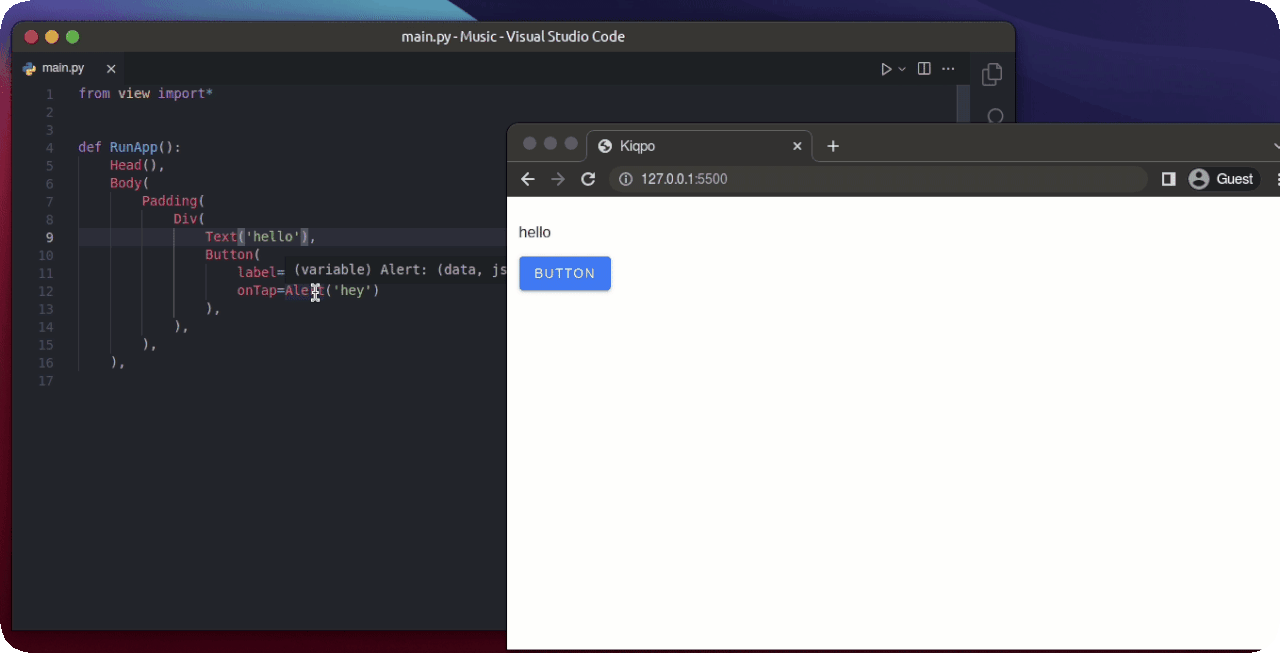Viewport: 1280px width, 653px height.
Task: Open a new browser tab
Action: click(833, 146)
